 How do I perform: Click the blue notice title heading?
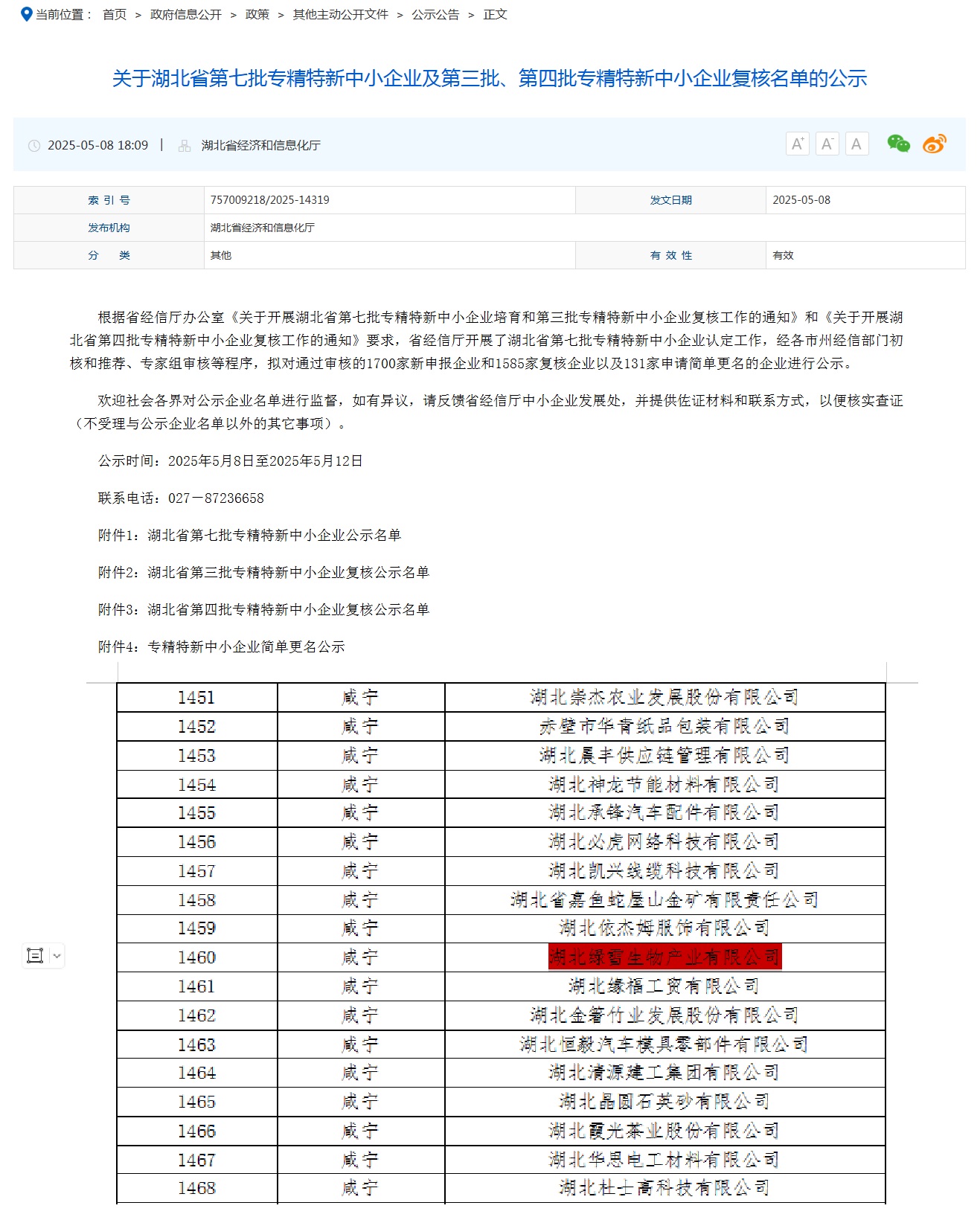[490, 78]
